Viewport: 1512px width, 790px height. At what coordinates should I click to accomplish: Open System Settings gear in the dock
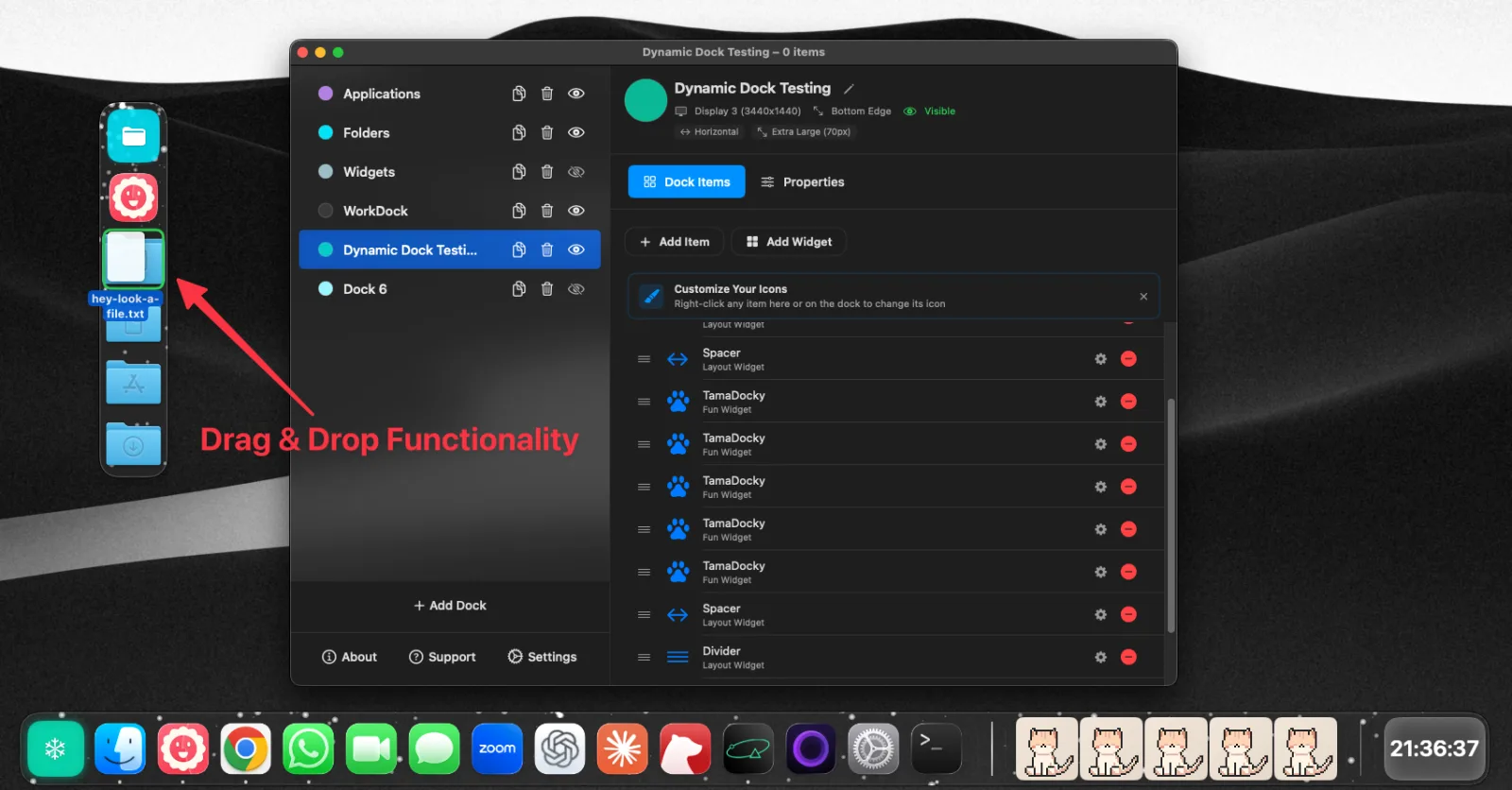873,749
